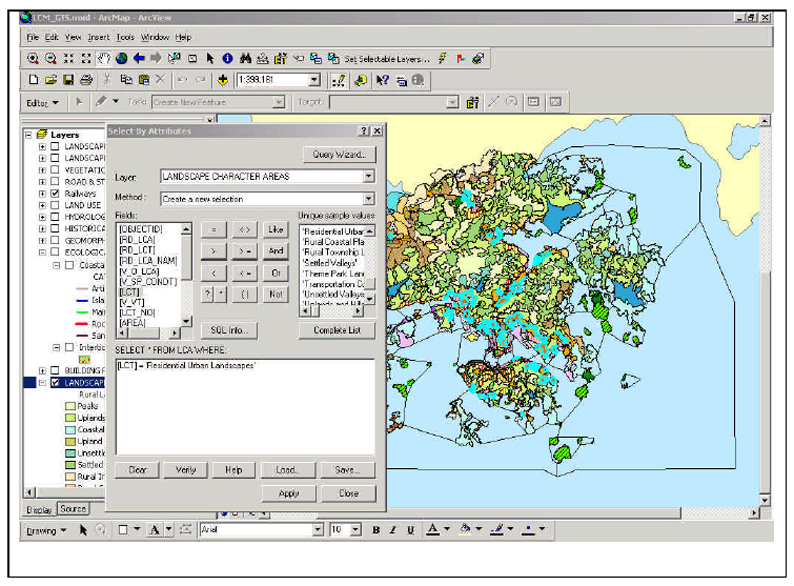Select the Zoom In tool

click(33, 59)
